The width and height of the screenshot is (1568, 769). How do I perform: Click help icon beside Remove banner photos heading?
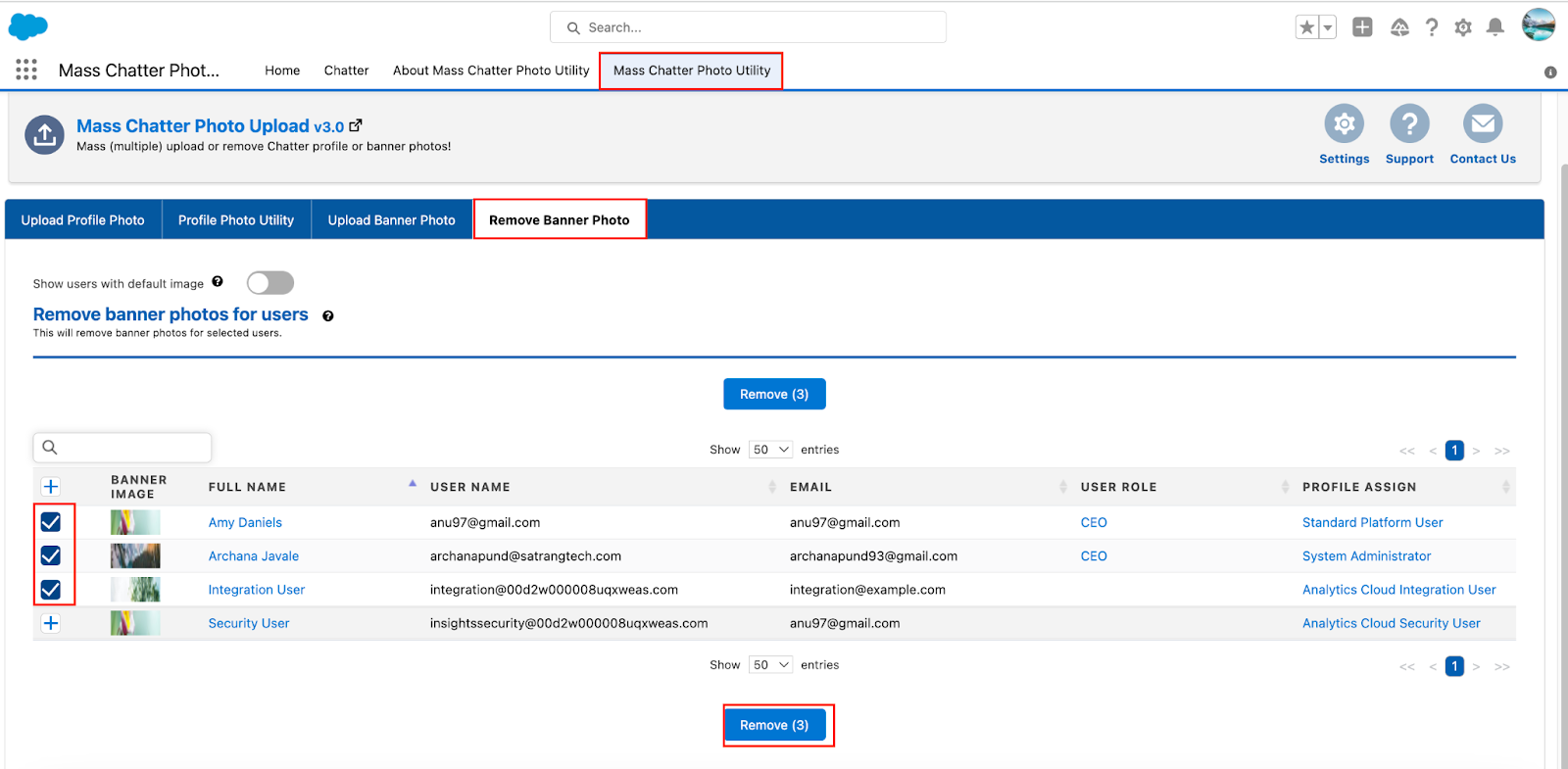pyautogui.click(x=328, y=315)
